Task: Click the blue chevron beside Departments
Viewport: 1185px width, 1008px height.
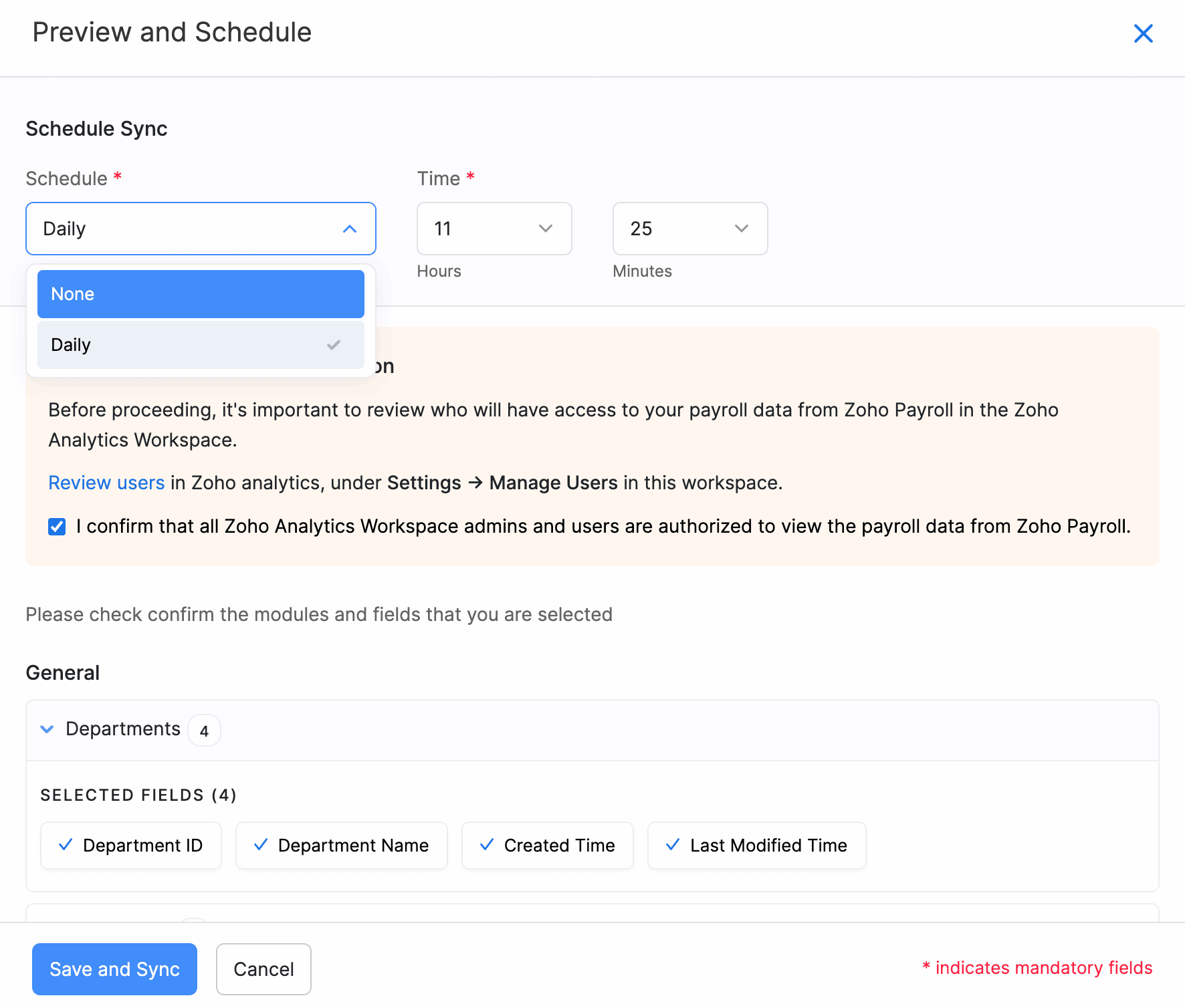Action: point(47,729)
